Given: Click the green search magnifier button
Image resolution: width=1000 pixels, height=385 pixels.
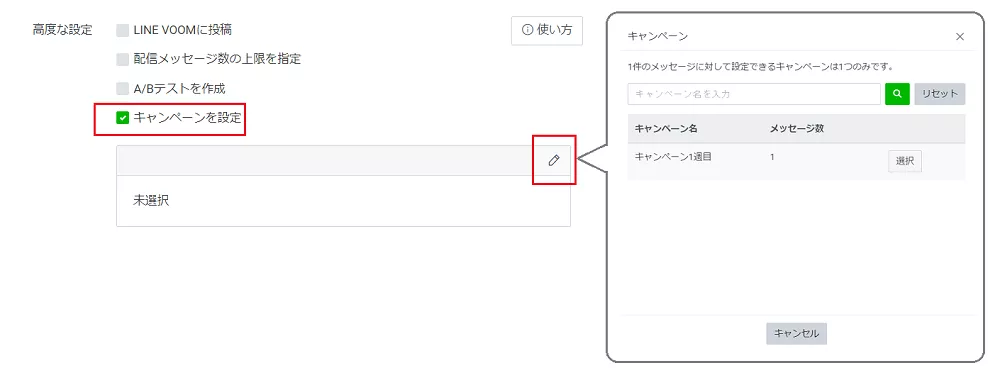Looking at the screenshot, I should [897, 94].
